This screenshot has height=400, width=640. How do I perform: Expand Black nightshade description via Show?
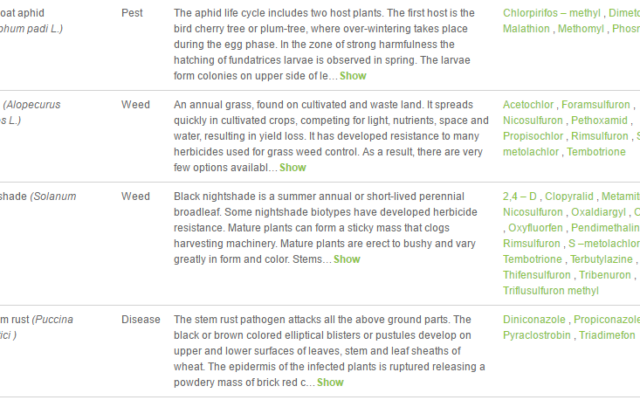(x=347, y=260)
